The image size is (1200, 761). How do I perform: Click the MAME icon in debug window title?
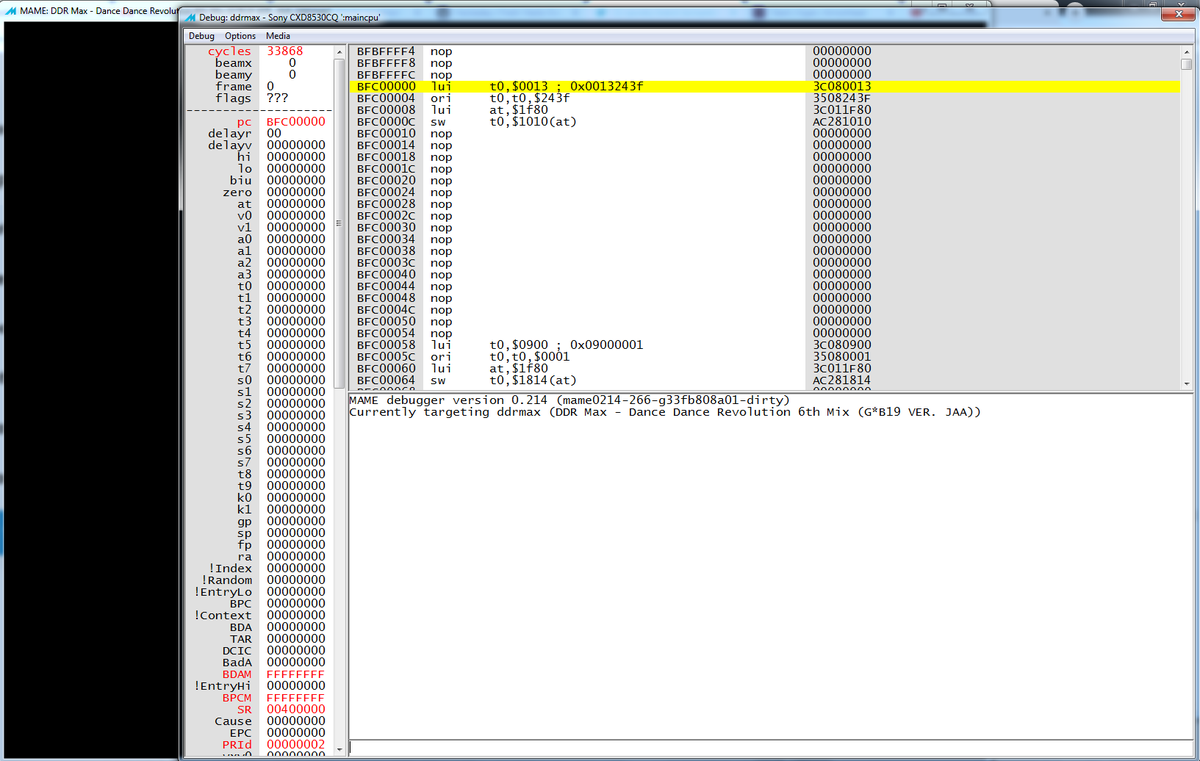pyautogui.click(x=191, y=17)
